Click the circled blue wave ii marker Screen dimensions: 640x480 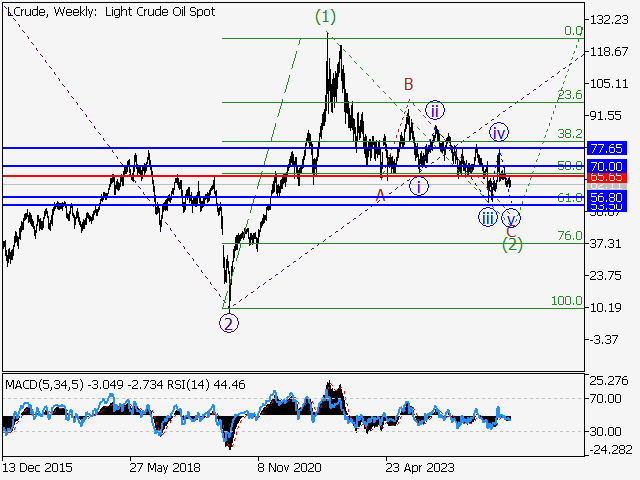tap(435, 110)
